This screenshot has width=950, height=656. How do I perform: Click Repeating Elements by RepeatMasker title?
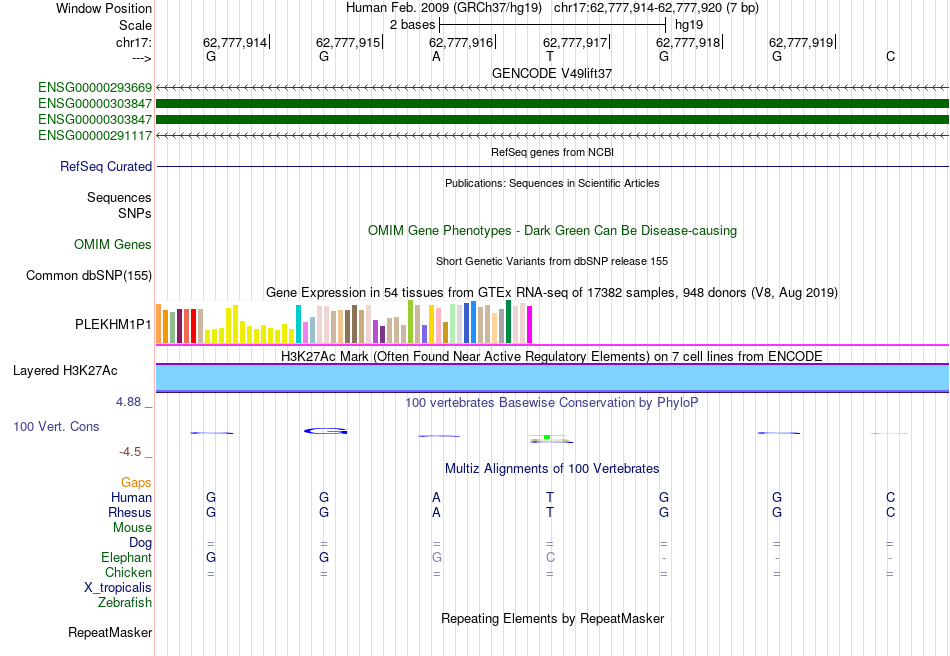(x=553, y=619)
